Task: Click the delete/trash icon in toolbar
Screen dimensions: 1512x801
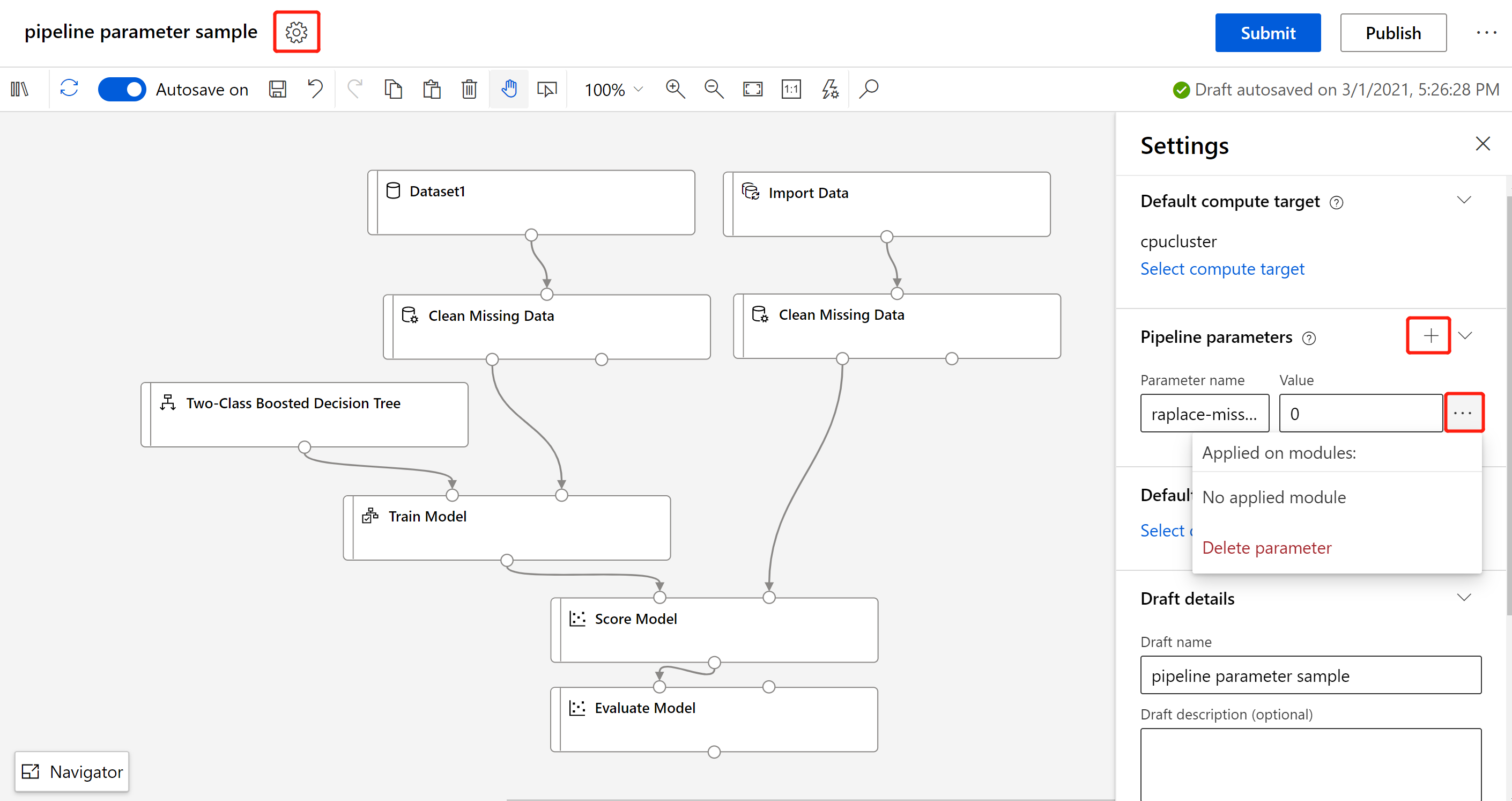Action: (x=468, y=89)
